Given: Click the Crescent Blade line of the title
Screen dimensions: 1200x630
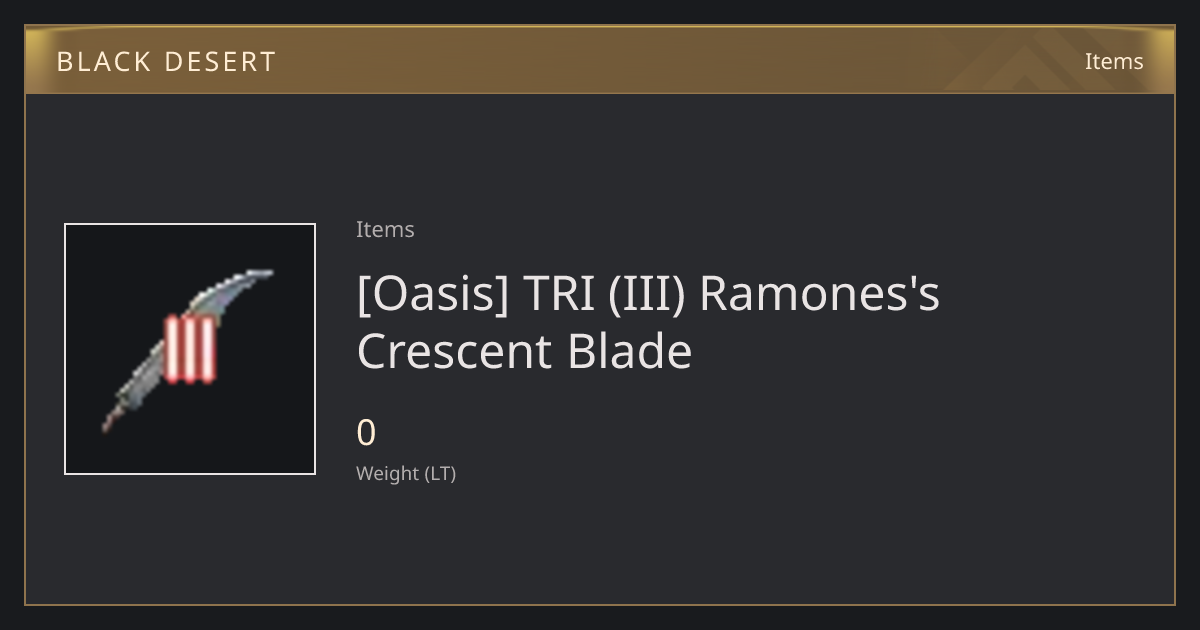Looking at the screenshot, I should (x=524, y=352).
